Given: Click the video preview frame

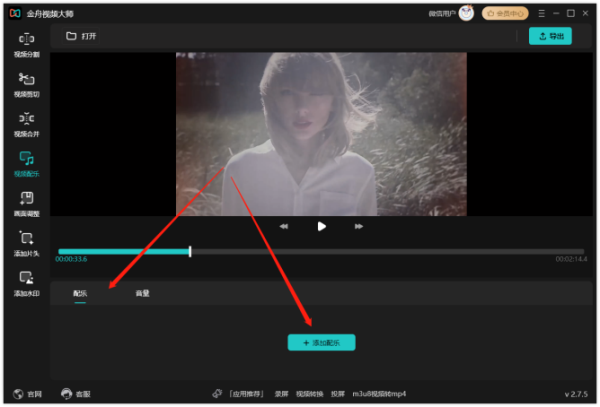Looking at the screenshot, I should click(x=321, y=134).
